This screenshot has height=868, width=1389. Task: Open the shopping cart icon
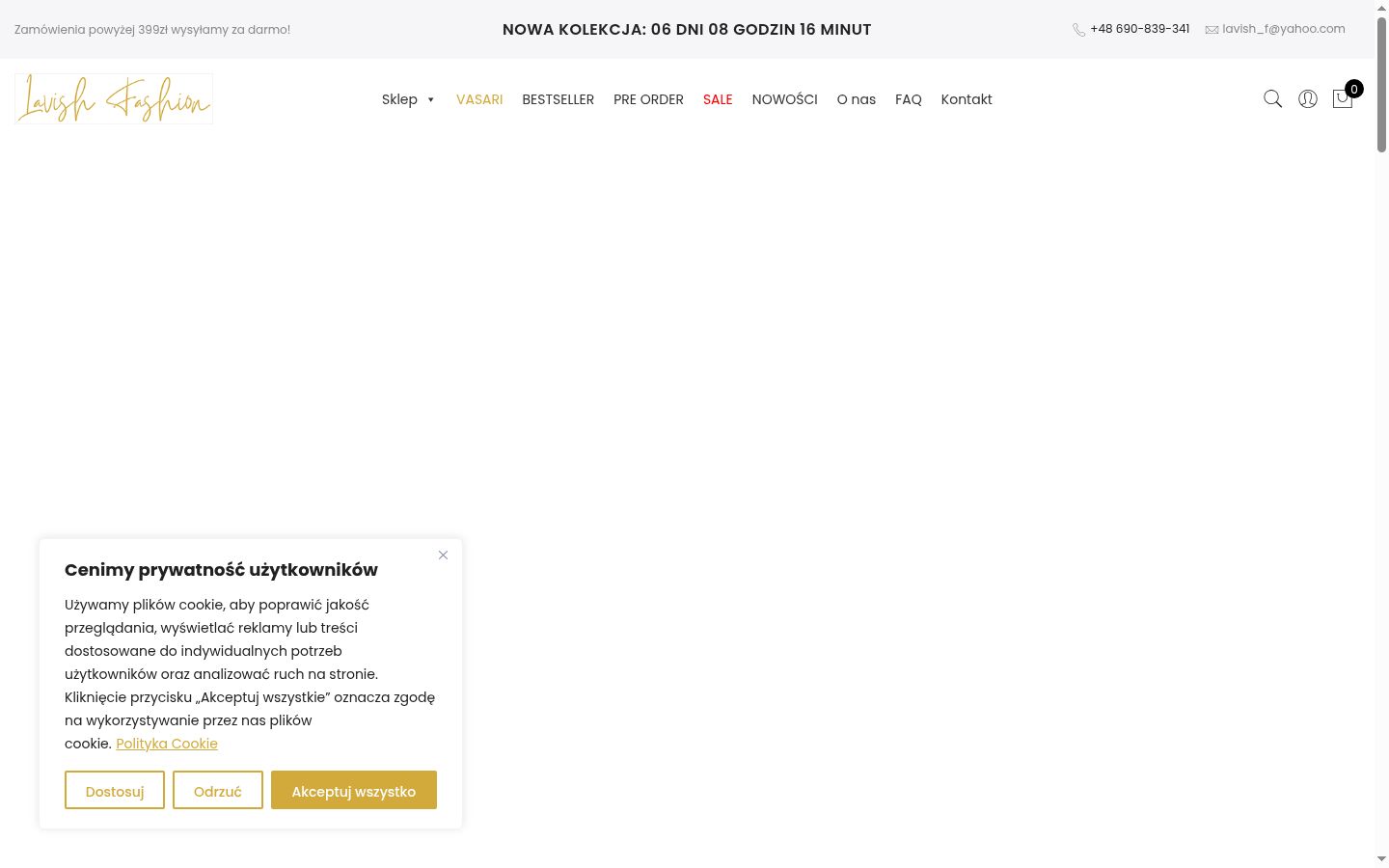click(x=1343, y=98)
